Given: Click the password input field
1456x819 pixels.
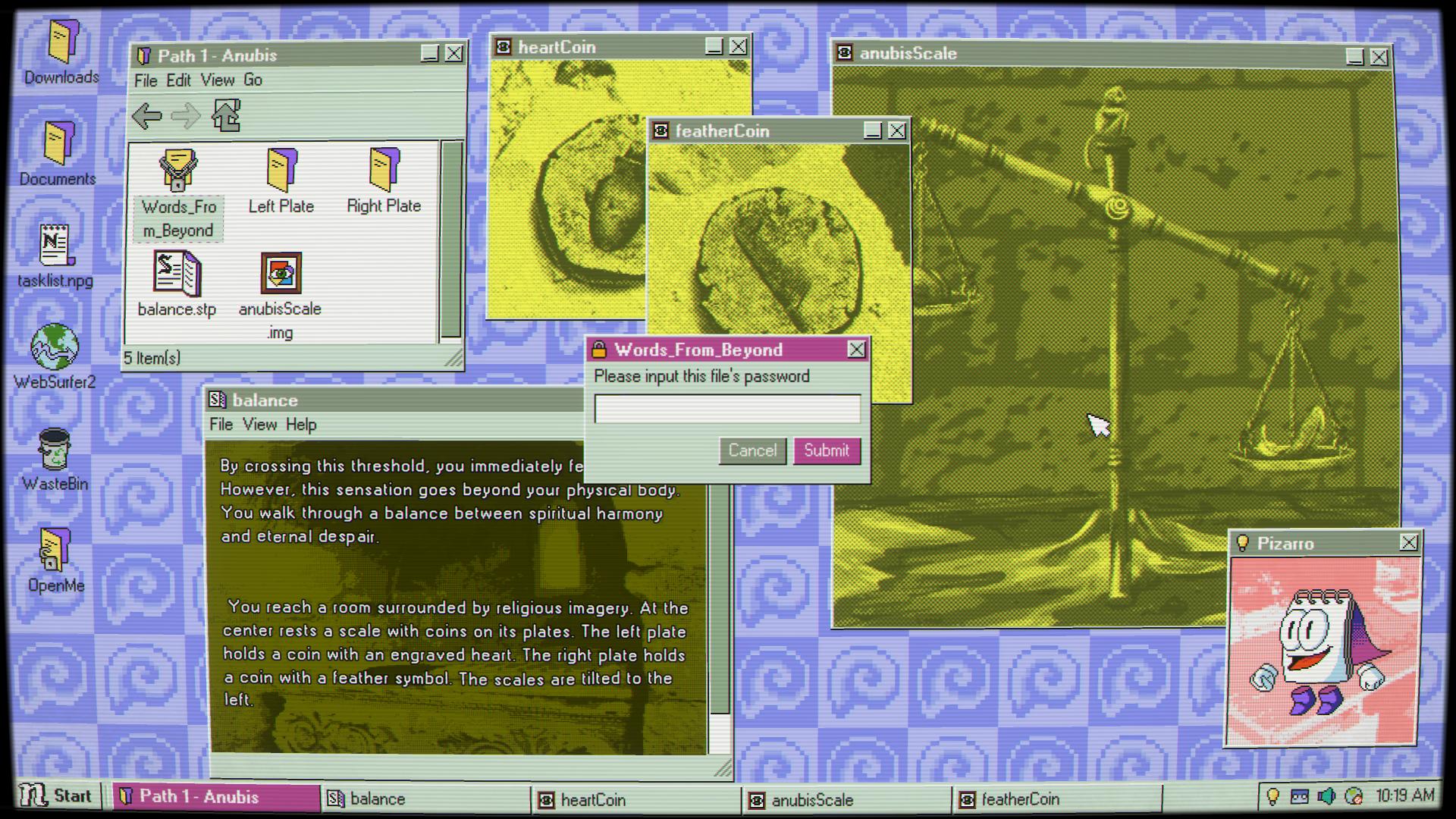Looking at the screenshot, I should 726,408.
